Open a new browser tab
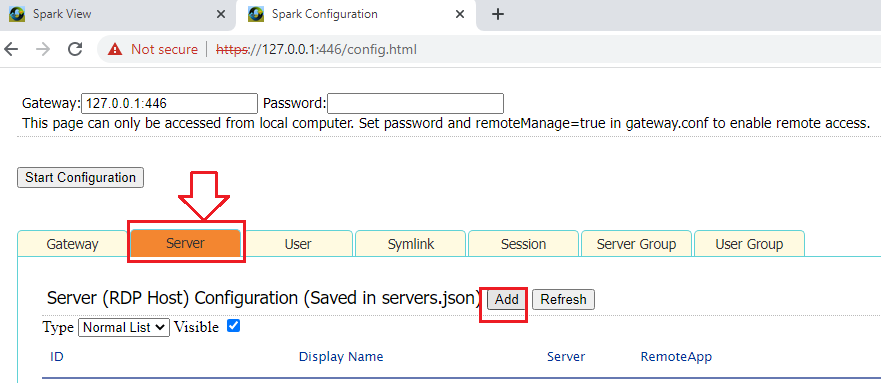881x383 pixels. coord(497,14)
